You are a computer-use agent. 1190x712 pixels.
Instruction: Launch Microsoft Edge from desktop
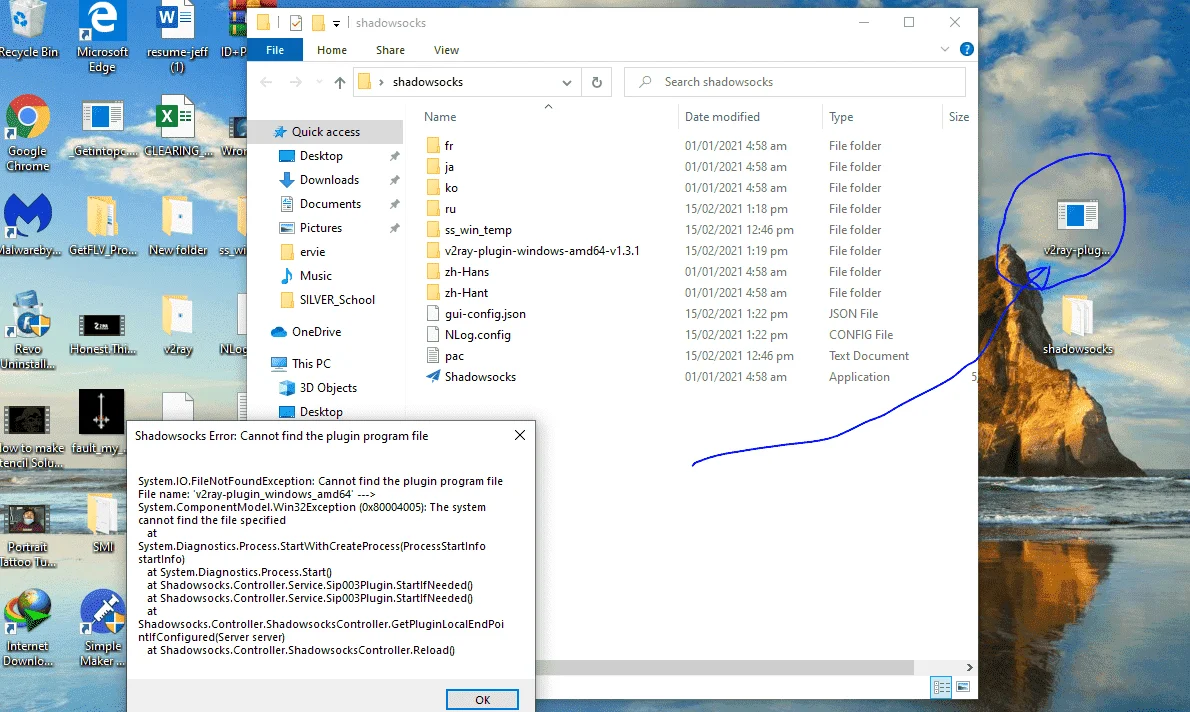(x=102, y=36)
